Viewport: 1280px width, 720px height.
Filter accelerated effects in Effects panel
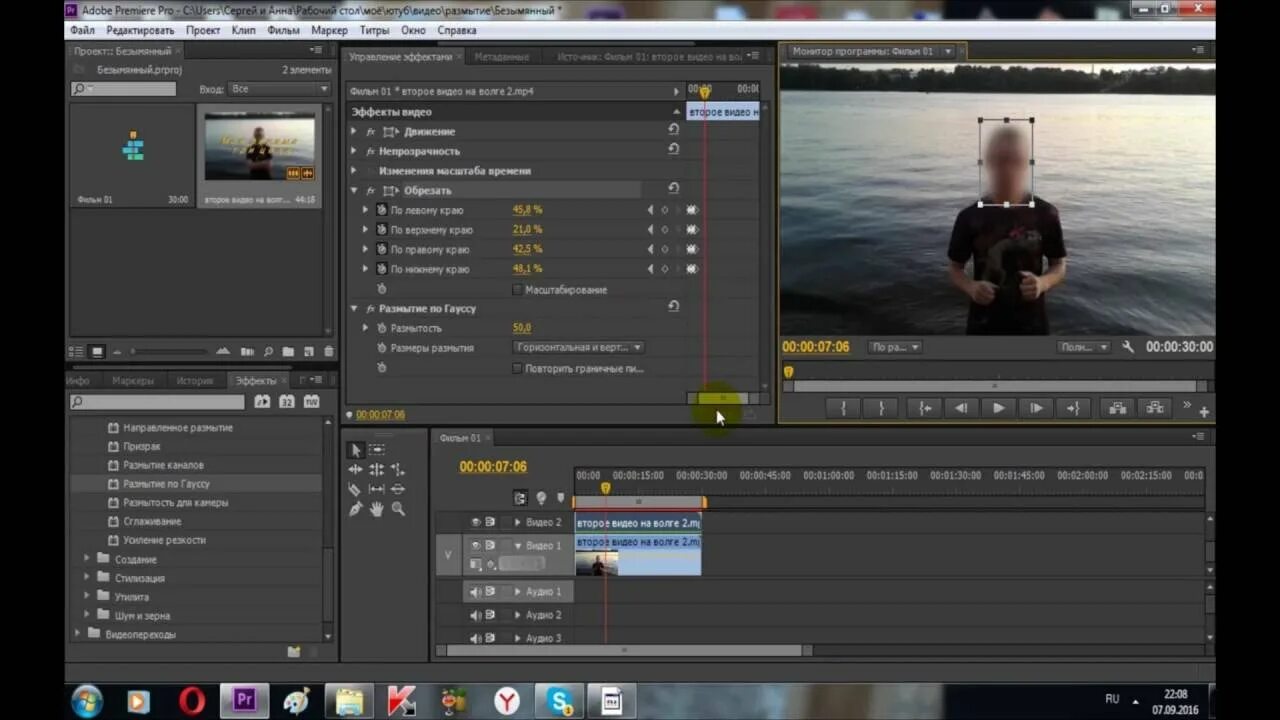point(262,401)
